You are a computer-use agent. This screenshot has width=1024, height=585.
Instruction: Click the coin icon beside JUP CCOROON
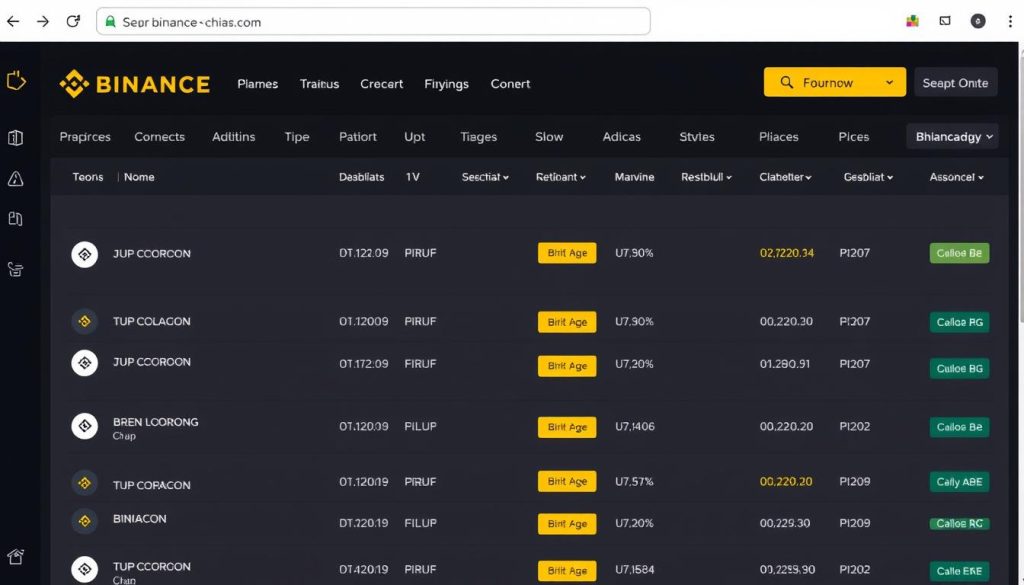pyautogui.click(x=84, y=363)
